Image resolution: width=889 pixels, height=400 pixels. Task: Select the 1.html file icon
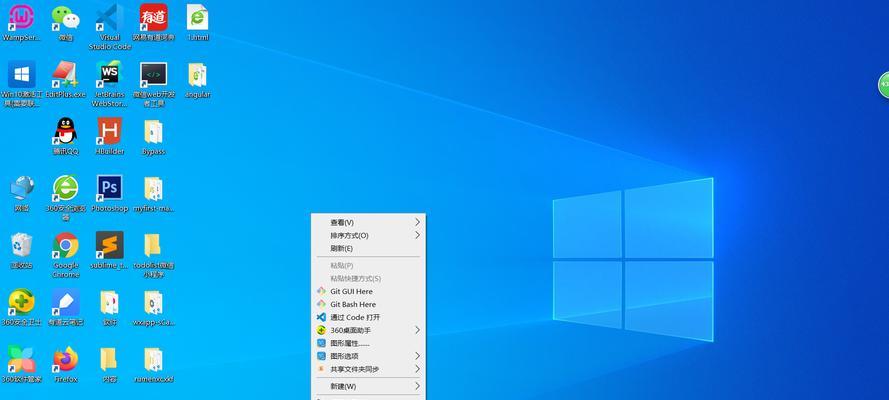coord(198,23)
